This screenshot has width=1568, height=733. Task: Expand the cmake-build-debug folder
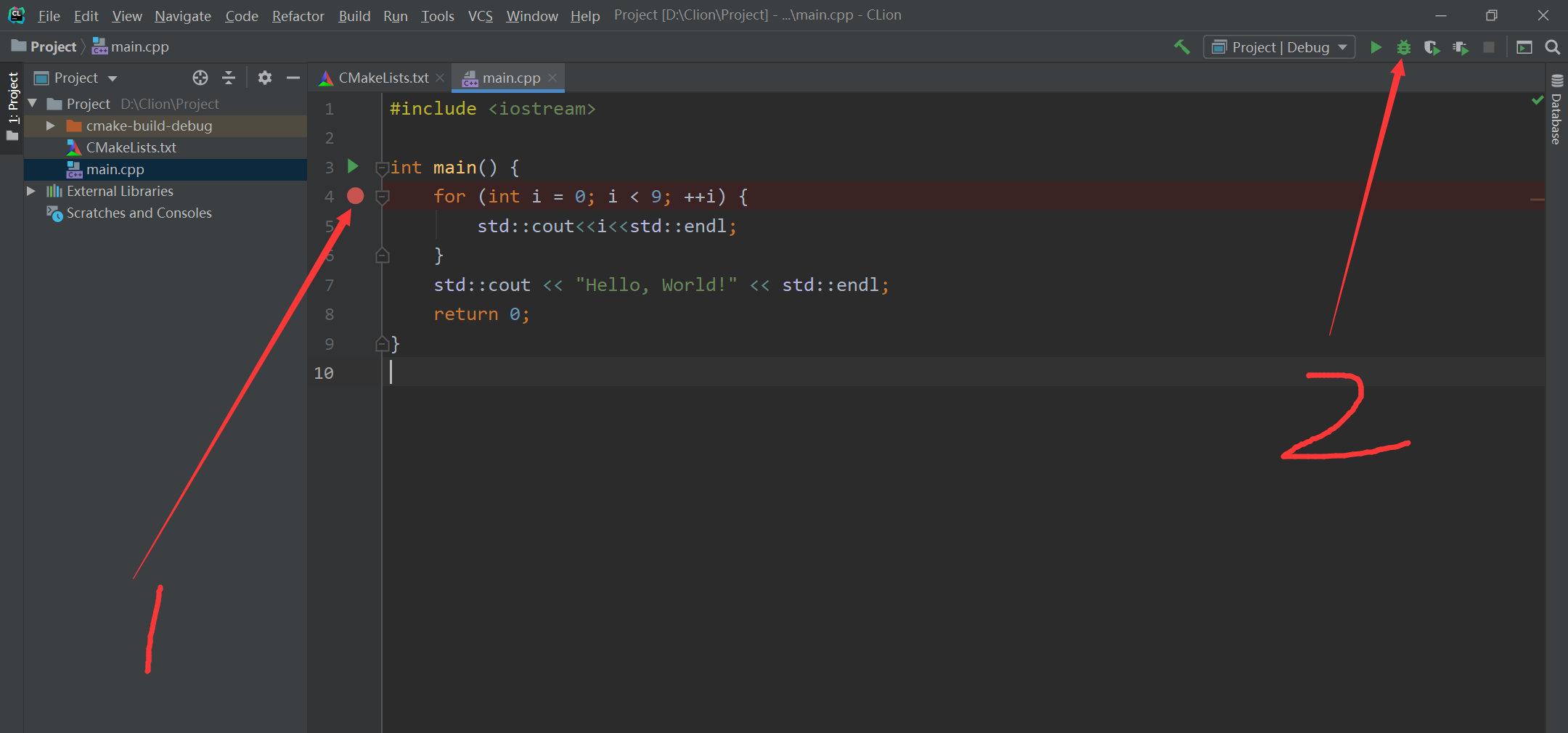[51, 126]
